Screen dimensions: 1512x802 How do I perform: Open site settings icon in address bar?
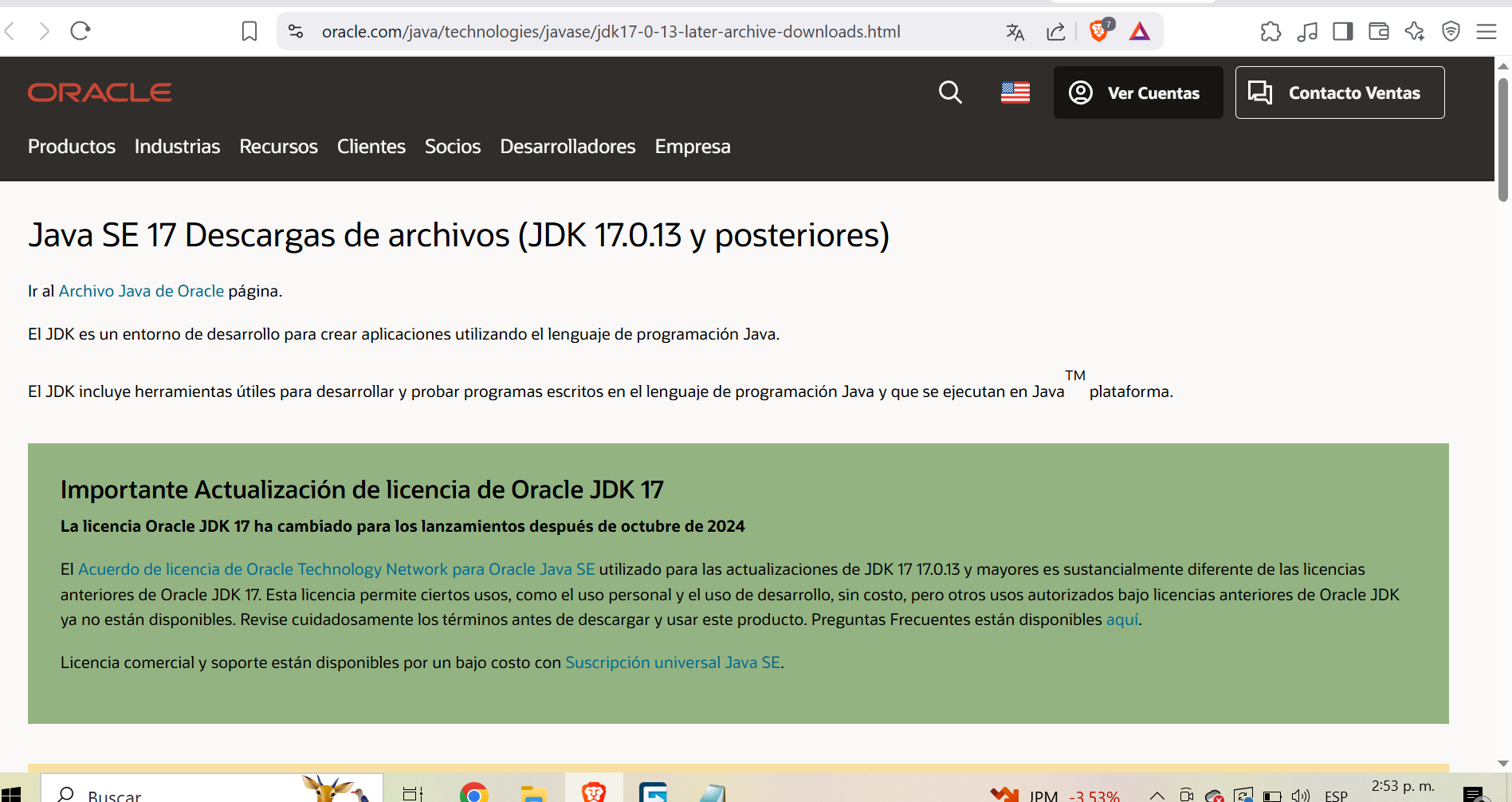[296, 31]
